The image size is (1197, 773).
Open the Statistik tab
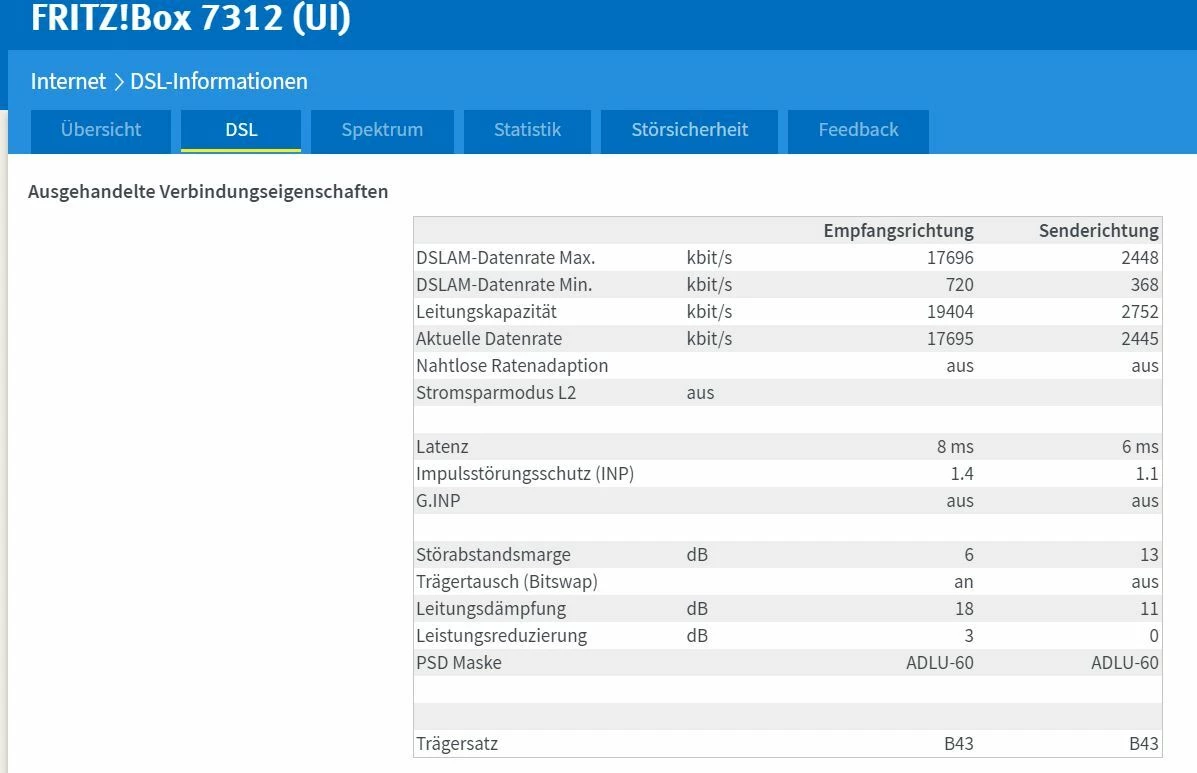(x=527, y=130)
